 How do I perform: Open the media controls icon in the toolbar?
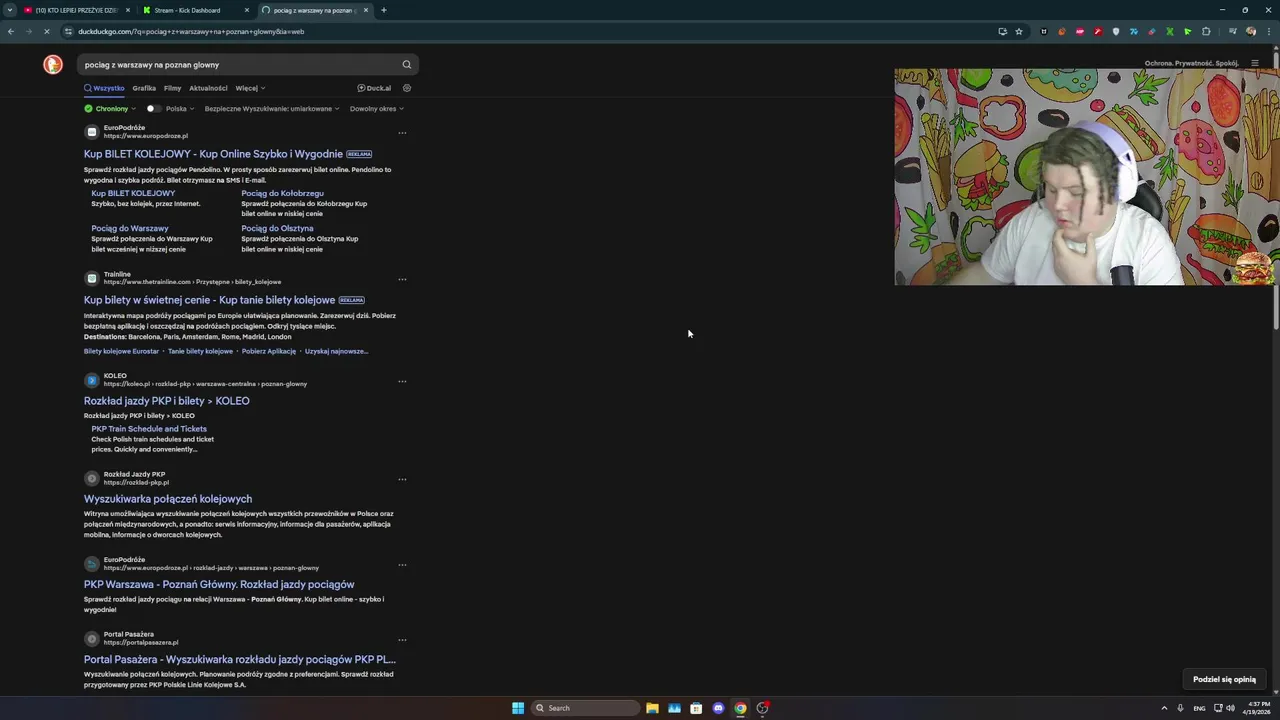coord(1232,31)
